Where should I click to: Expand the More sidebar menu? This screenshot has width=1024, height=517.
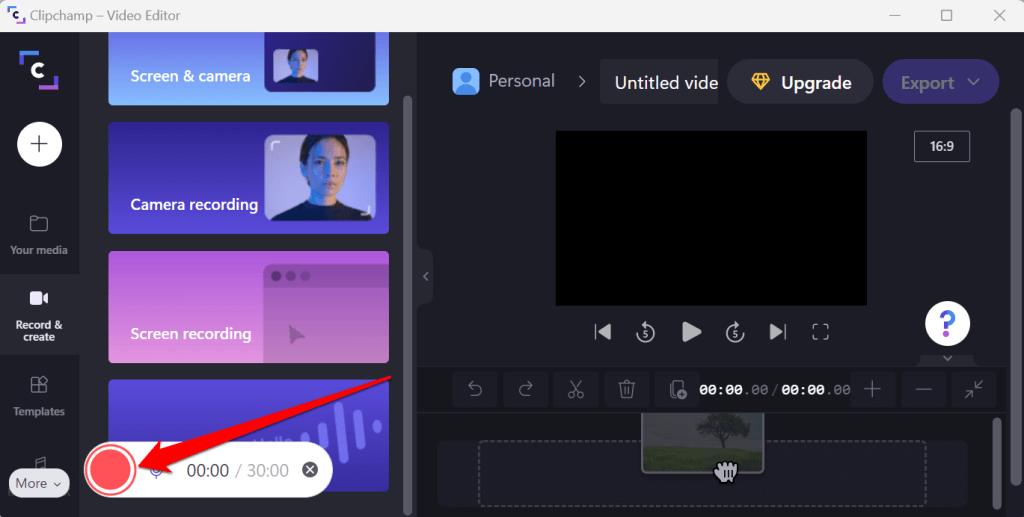pyautogui.click(x=39, y=483)
